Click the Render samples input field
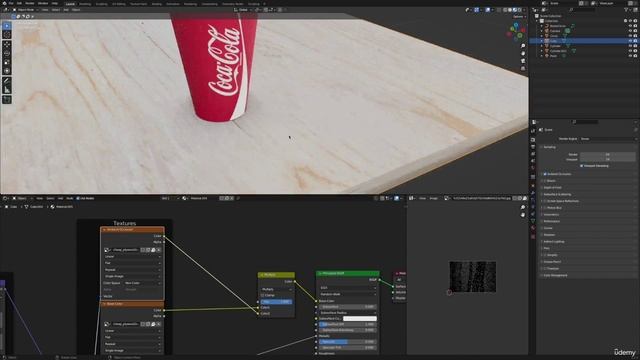The height and width of the screenshot is (360, 640). pos(608,155)
